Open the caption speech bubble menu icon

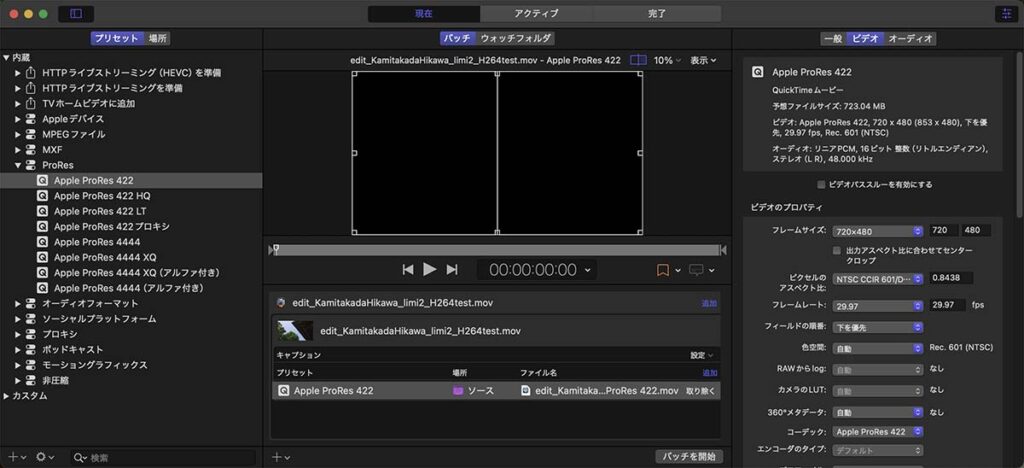pos(696,269)
